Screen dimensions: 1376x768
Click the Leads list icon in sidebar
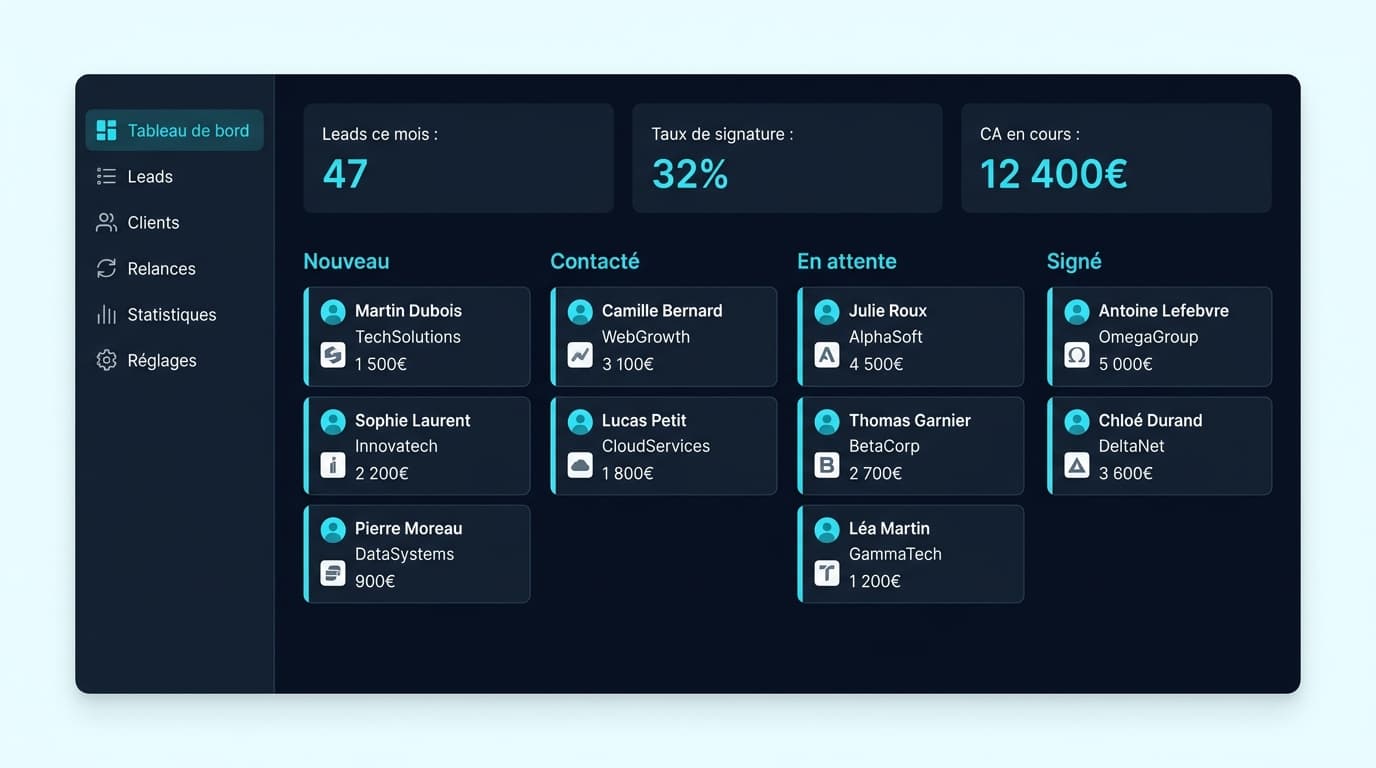[x=106, y=177]
